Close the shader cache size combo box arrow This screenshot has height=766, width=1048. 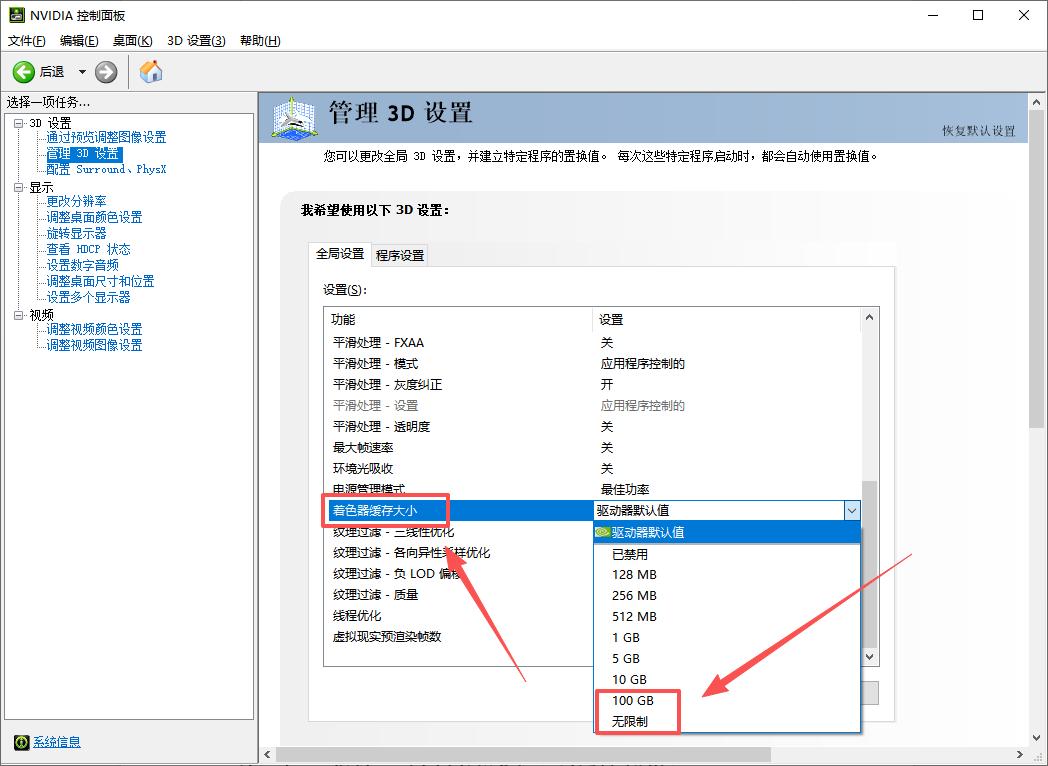(852, 511)
